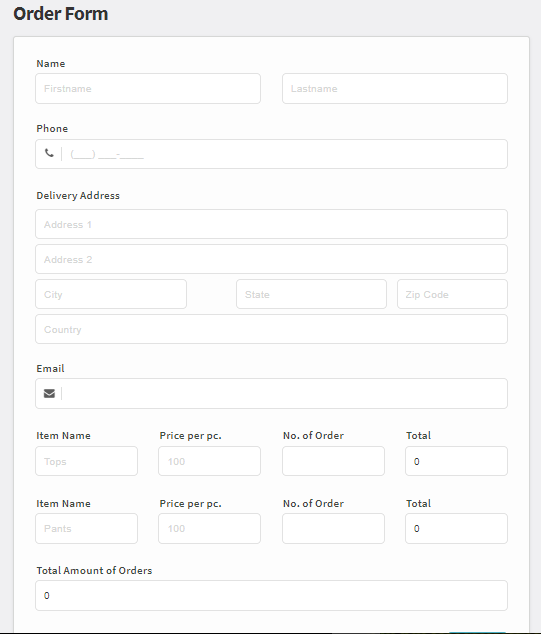Click Price per pc. field for Tops
The width and height of the screenshot is (541, 634).
(209, 461)
